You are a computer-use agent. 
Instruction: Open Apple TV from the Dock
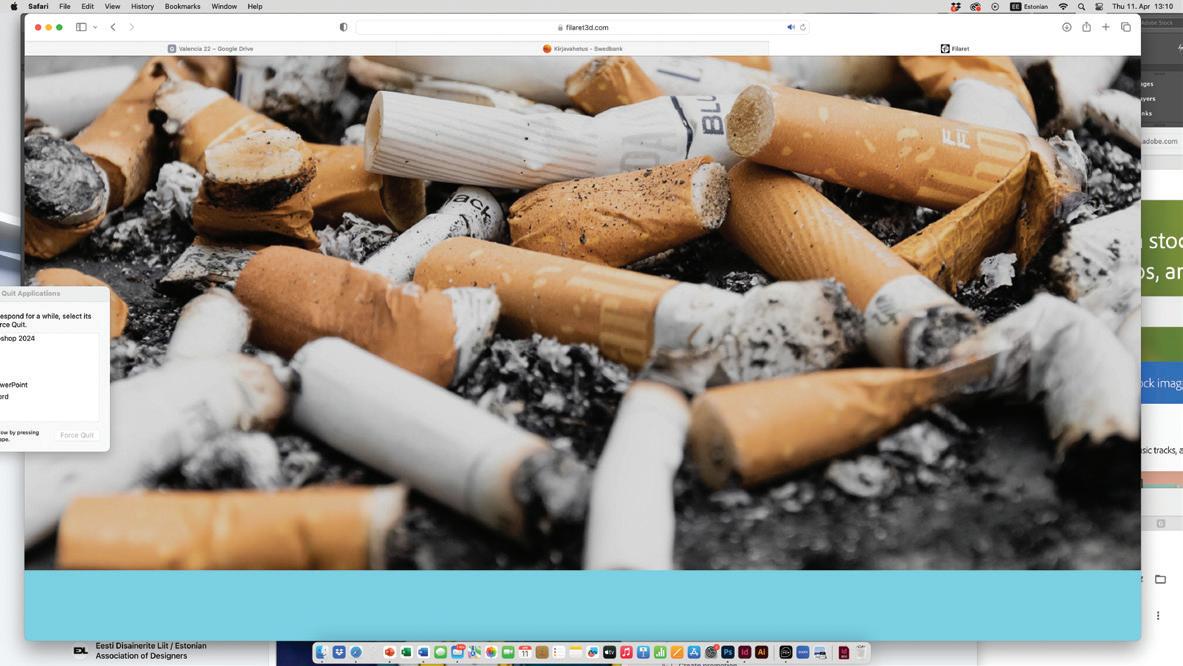609,652
